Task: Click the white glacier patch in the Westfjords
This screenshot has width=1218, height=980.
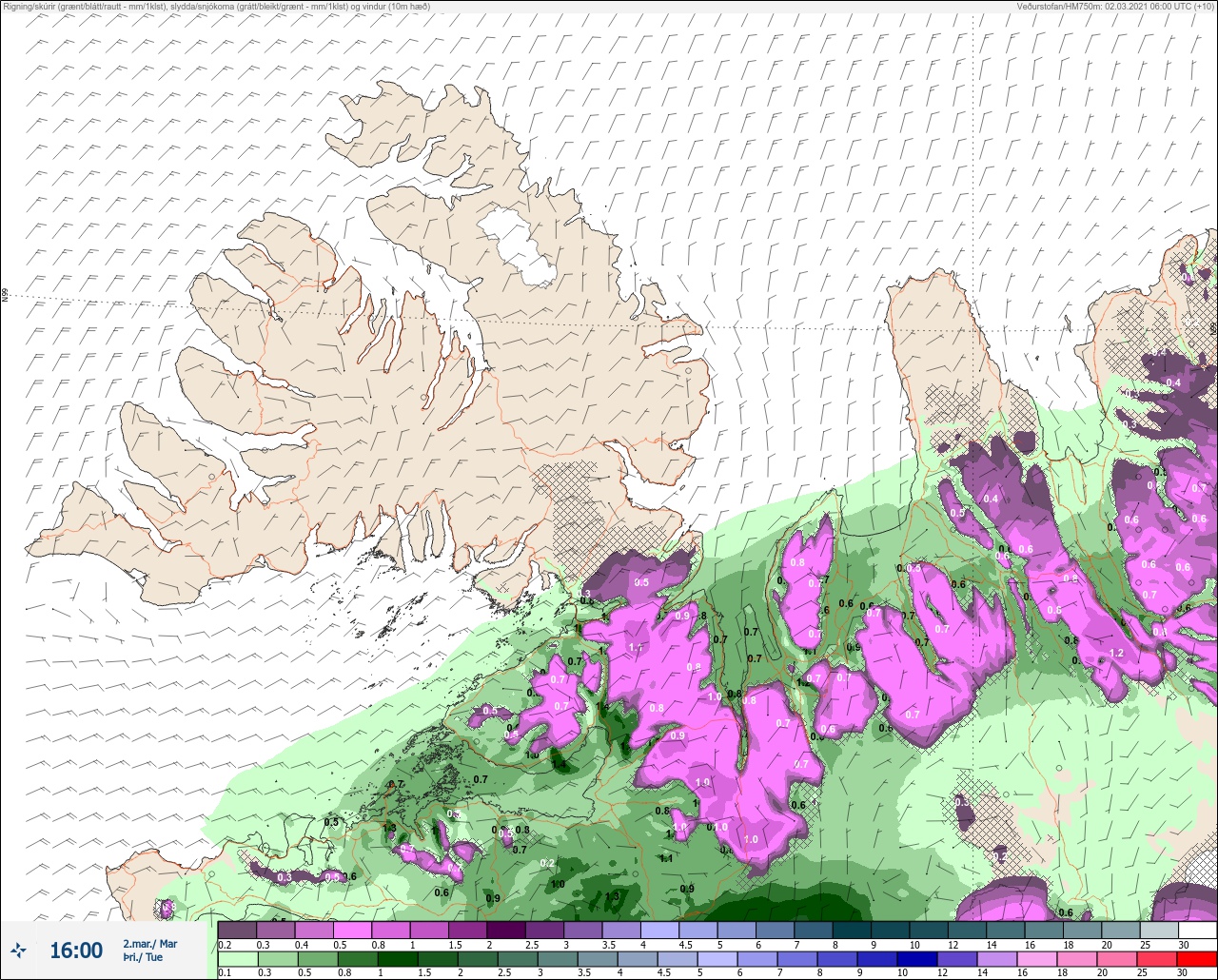Action: click(x=517, y=246)
